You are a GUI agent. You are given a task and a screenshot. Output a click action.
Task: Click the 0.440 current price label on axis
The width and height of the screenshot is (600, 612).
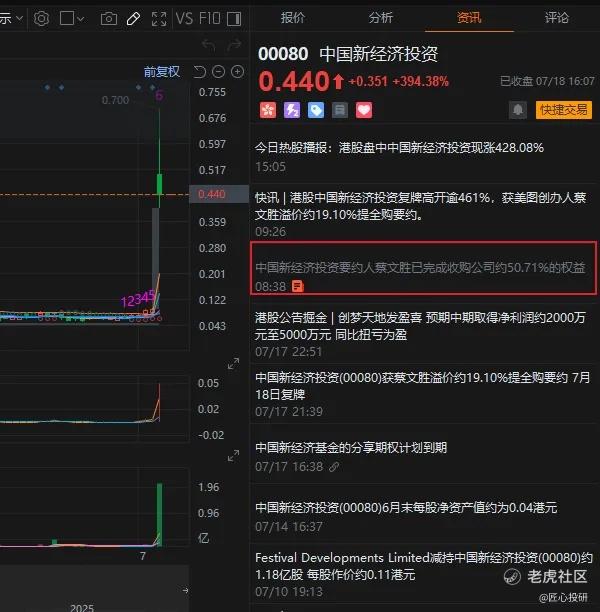tap(219, 194)
